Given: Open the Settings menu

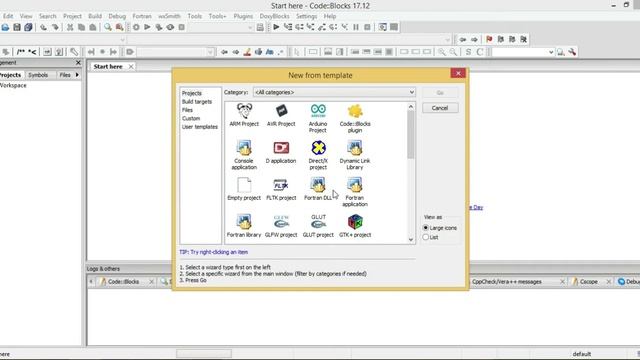Looking at the screenshot, I should (307, 16).
